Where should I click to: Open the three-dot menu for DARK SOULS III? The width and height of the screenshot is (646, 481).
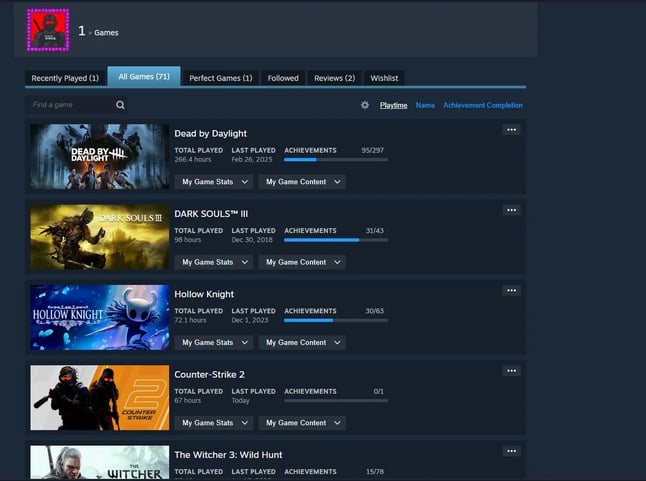point(511,210)
